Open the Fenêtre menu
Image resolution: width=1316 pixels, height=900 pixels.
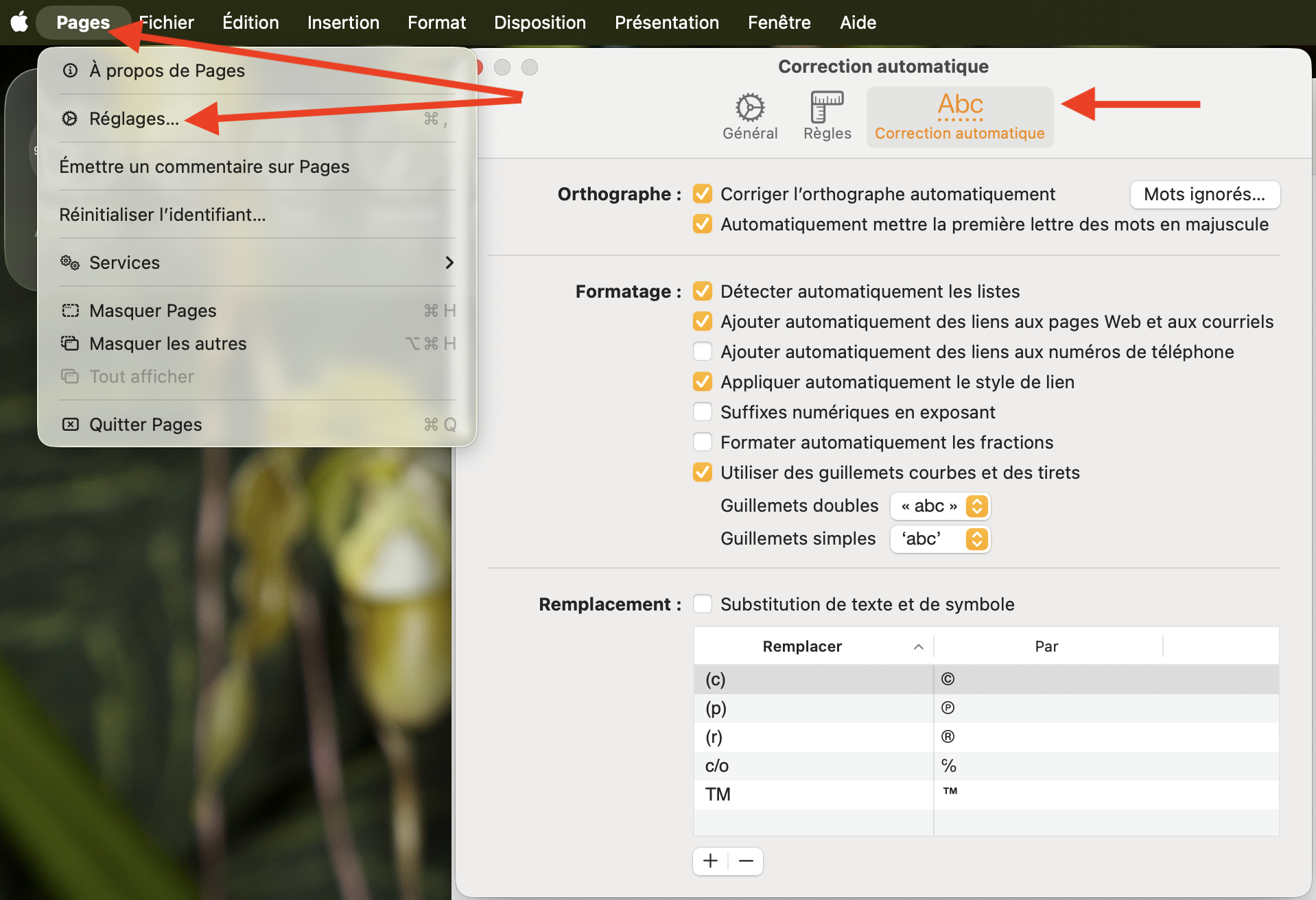[779, 23]
